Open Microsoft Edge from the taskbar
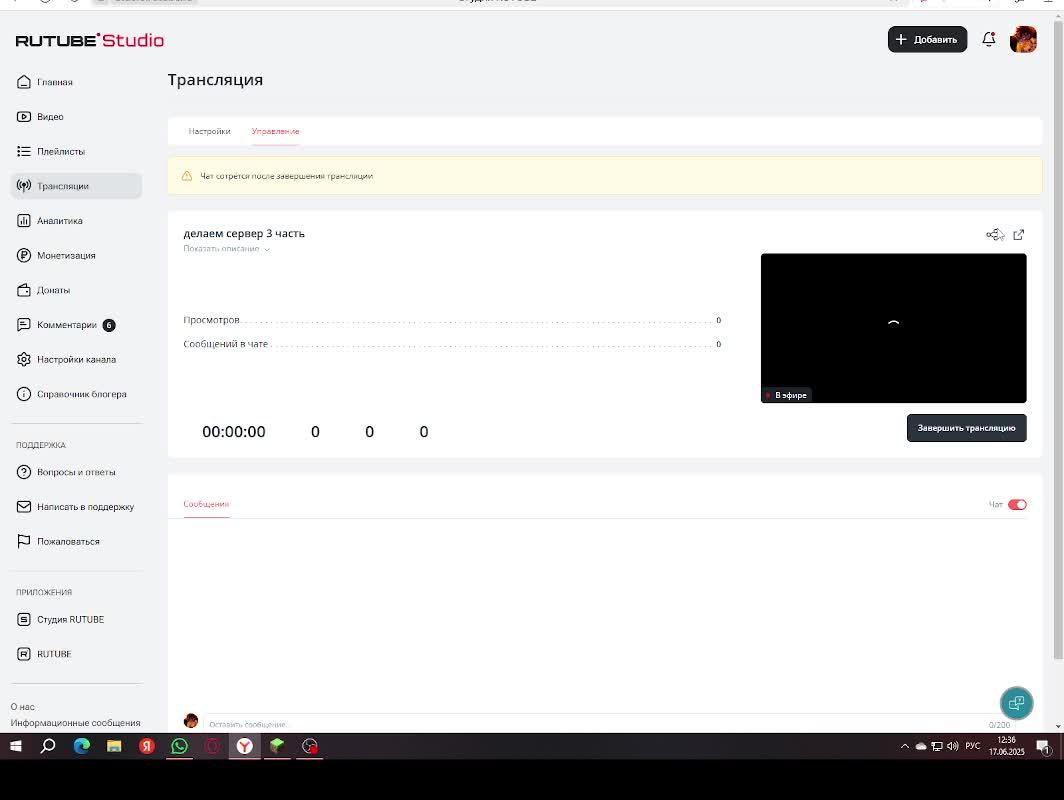 click(81, 746)
